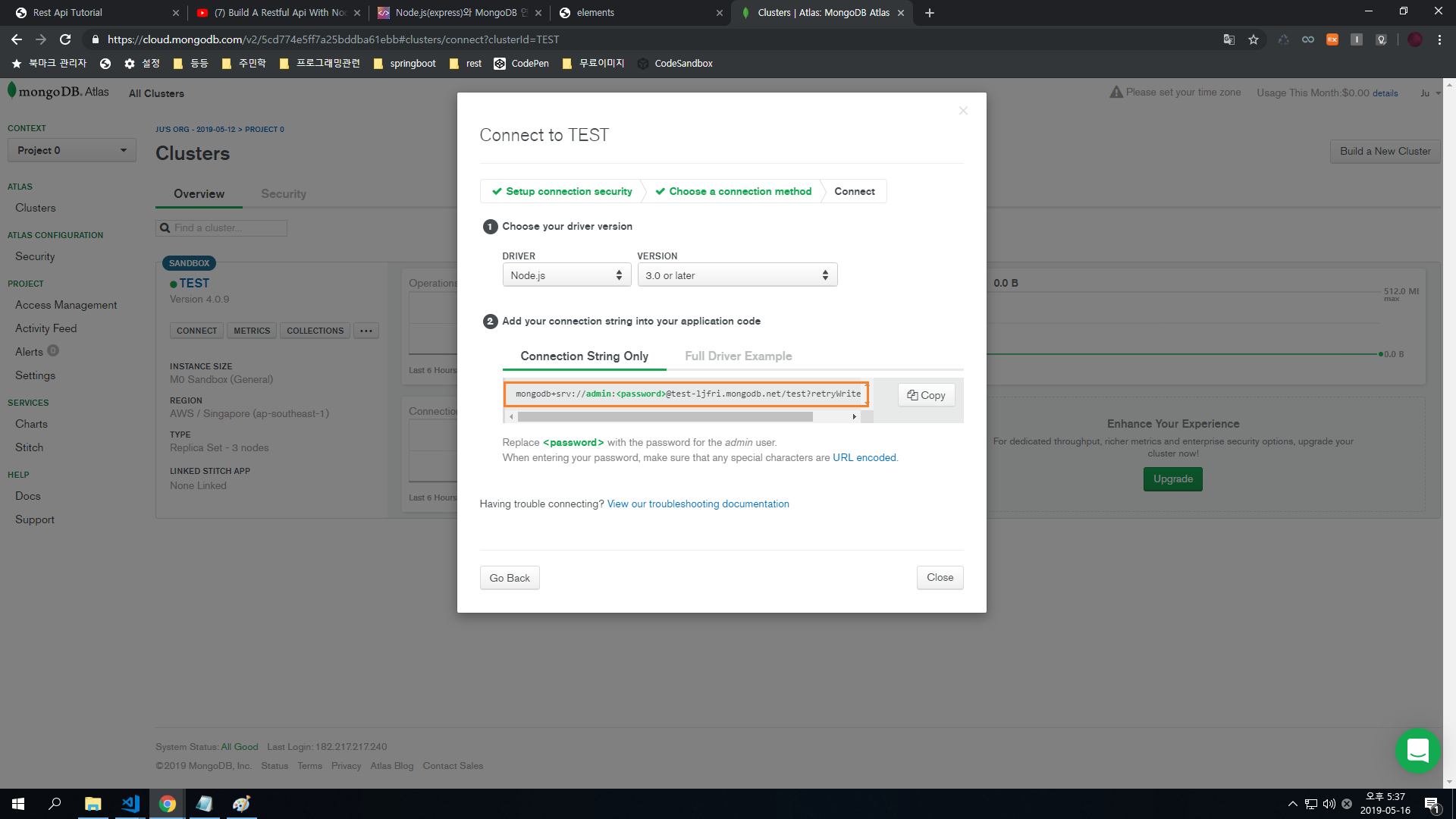Open All Clusters link

click(156, 93)
